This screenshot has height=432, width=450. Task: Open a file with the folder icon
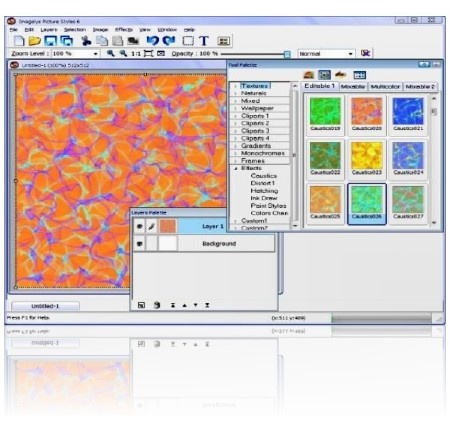[x=35, y=41]
